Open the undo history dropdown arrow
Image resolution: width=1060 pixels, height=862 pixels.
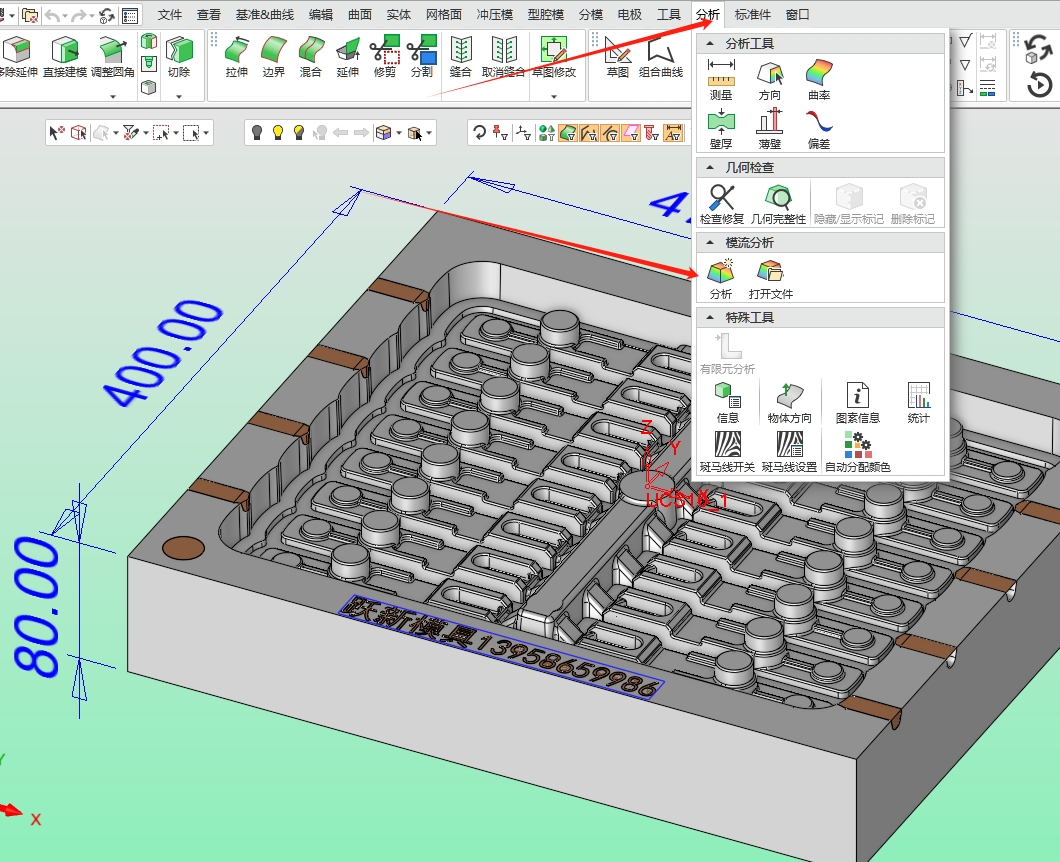click(x=66, y=16)
